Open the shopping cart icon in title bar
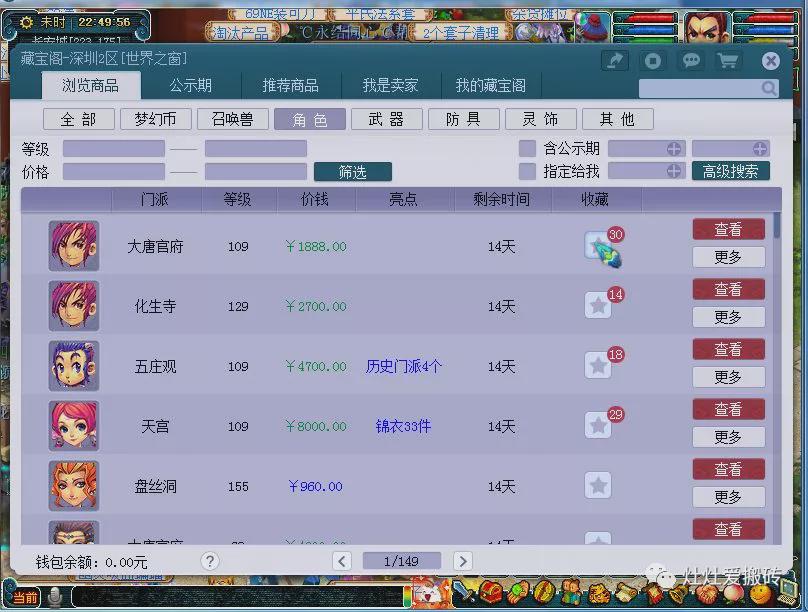Viewport: 808px width, 612px height. coord(728,61)
